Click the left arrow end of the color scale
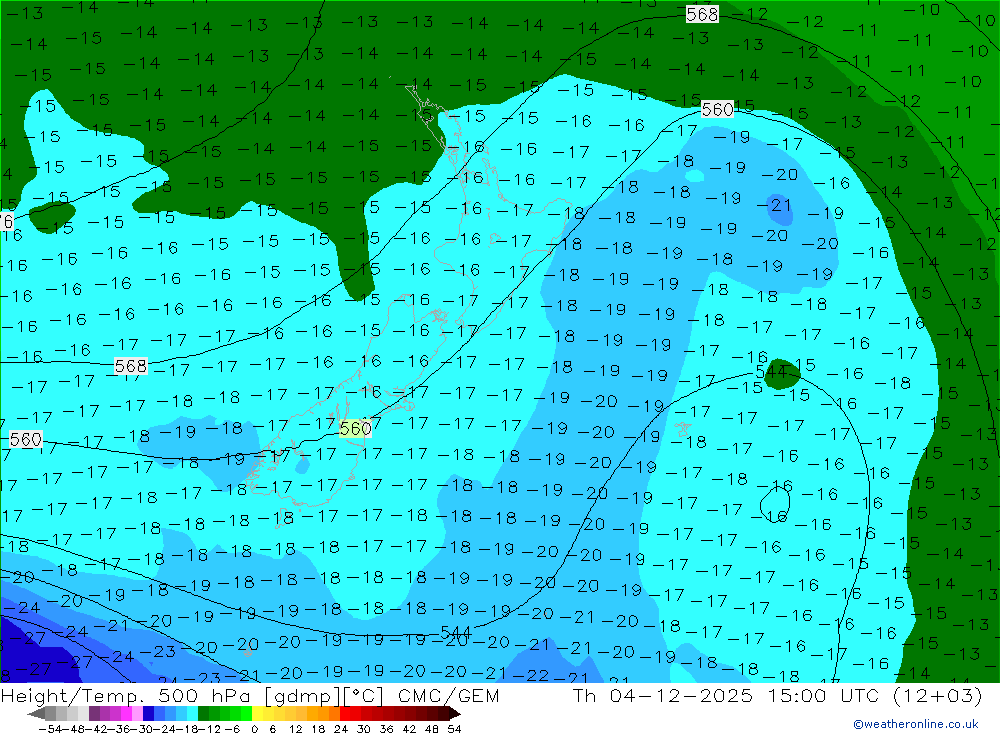 point(37,713)
